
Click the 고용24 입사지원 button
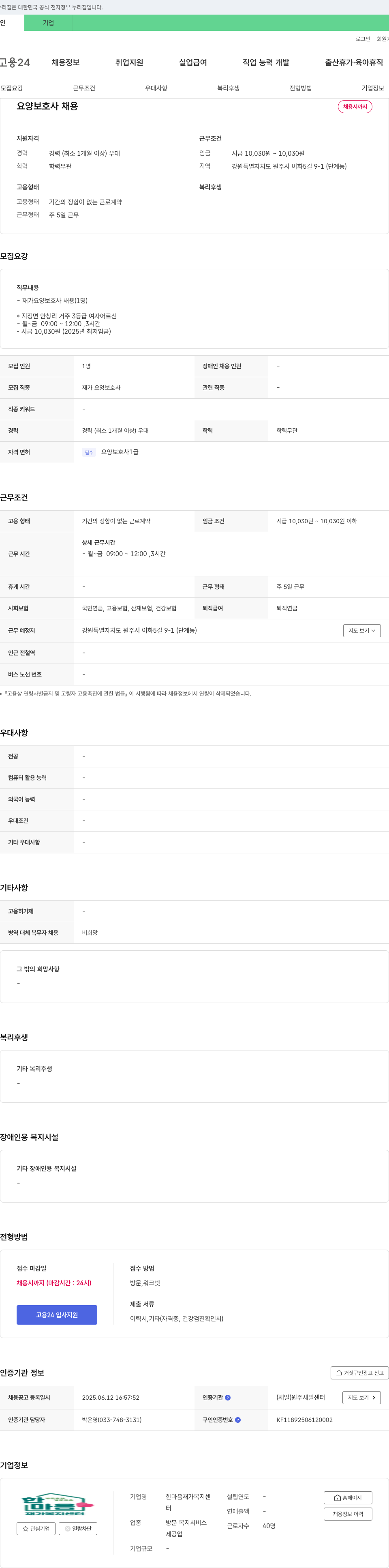57,1315
